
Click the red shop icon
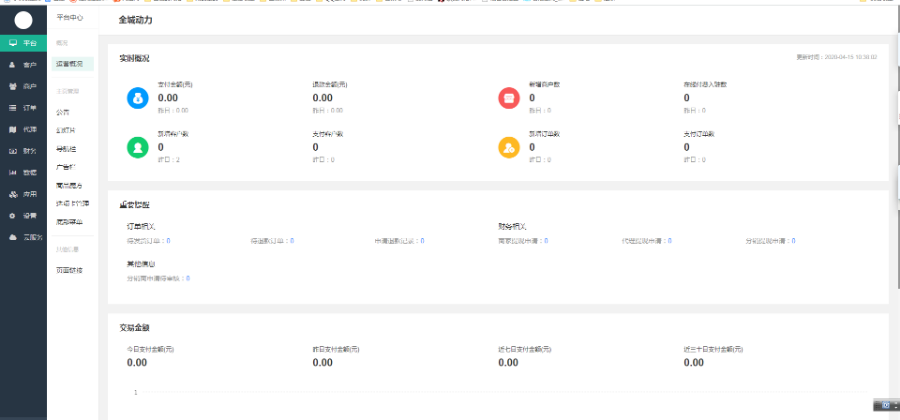pos(509,98)
